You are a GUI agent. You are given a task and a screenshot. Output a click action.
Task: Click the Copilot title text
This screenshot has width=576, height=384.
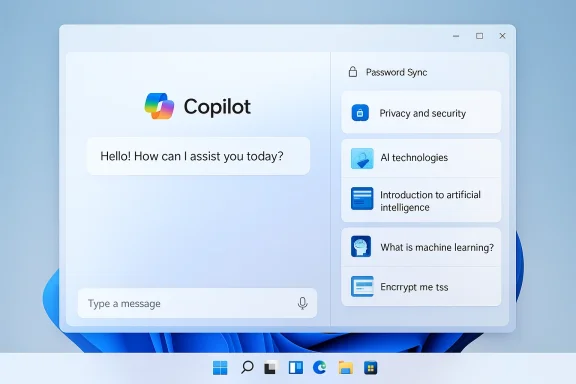217,107
